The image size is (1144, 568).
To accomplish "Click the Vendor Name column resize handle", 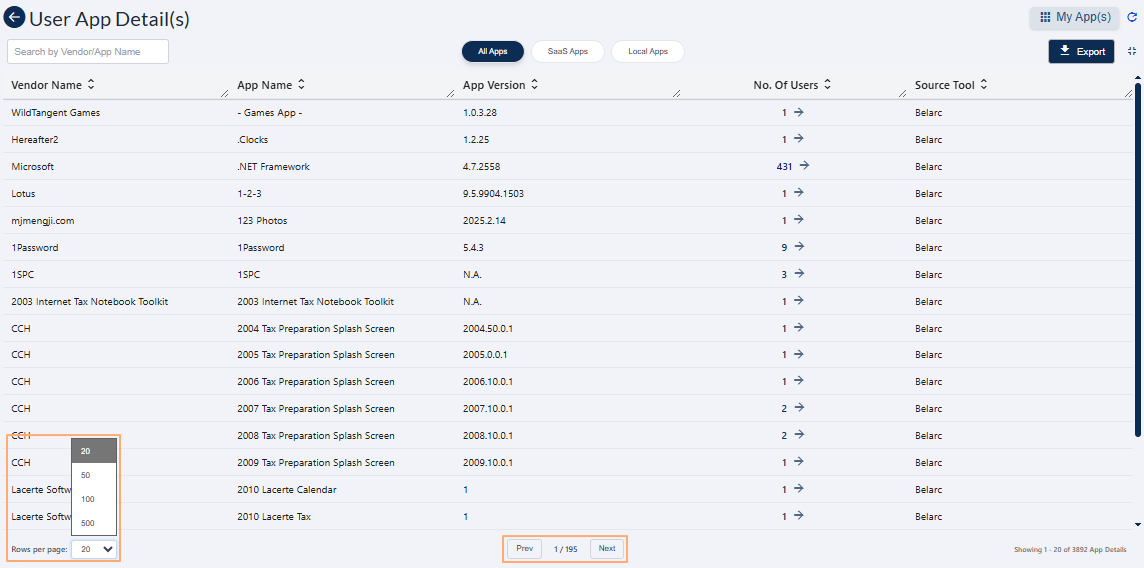I will click(224, 93).
